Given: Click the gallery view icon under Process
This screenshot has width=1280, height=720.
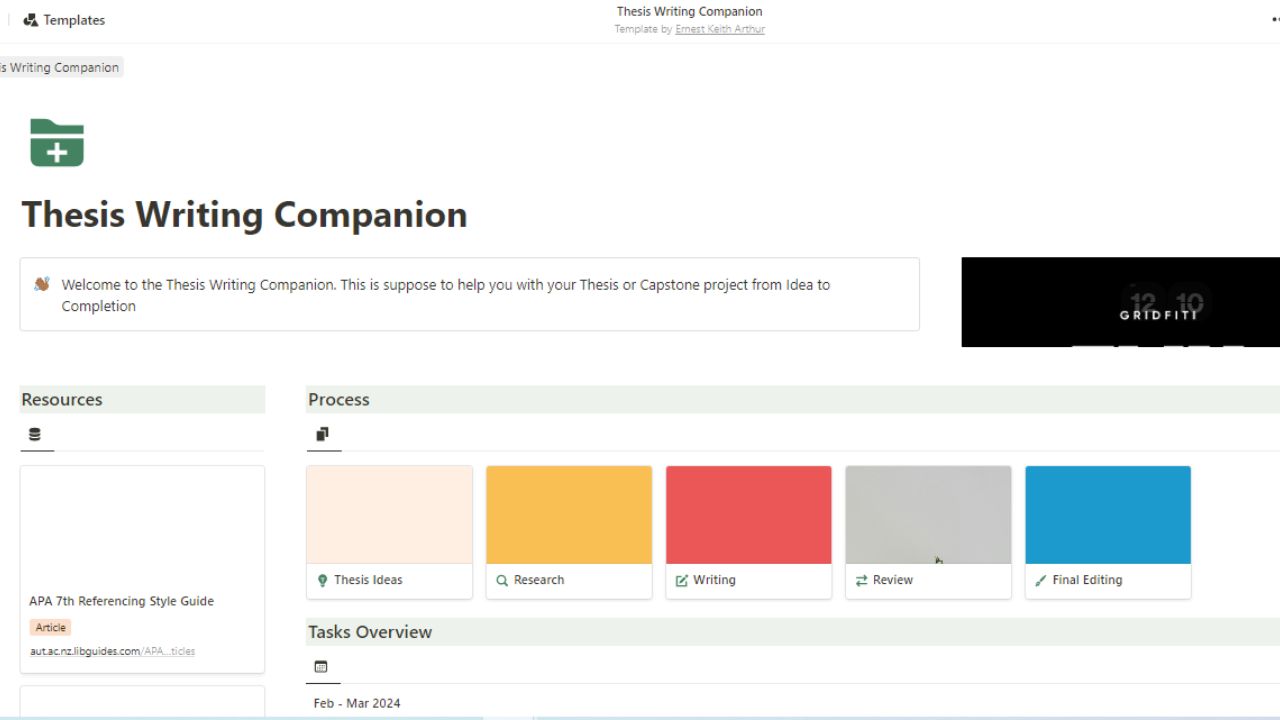Looking at the screenshot, I should (322, 434).
